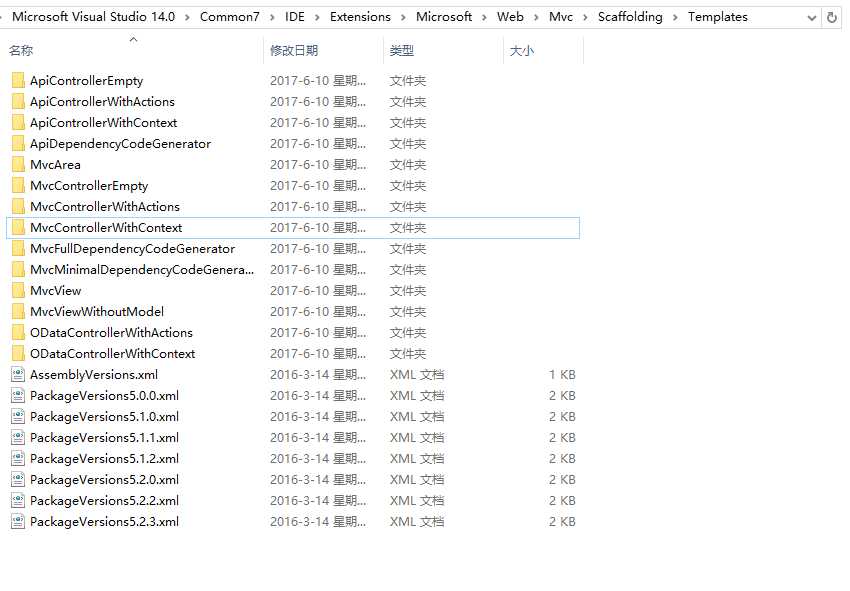Click the PackageVersions5.1.1.xml file icon
Screen dimensions: 850x591
(x=18, y=438)
